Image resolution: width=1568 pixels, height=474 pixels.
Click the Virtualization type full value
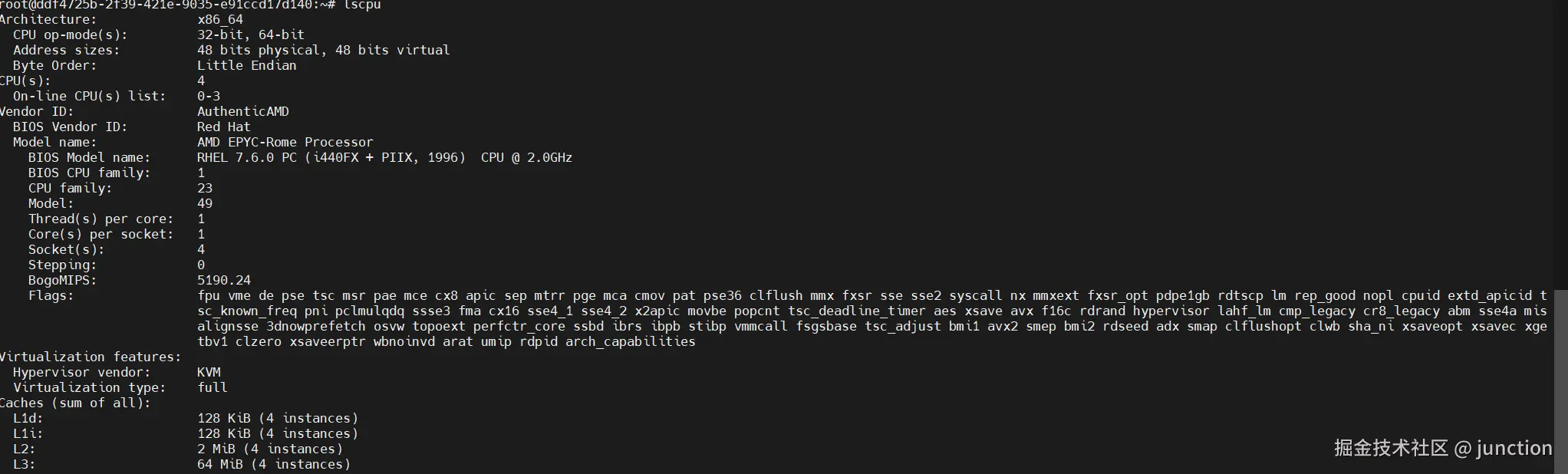[x=212, y=387]
